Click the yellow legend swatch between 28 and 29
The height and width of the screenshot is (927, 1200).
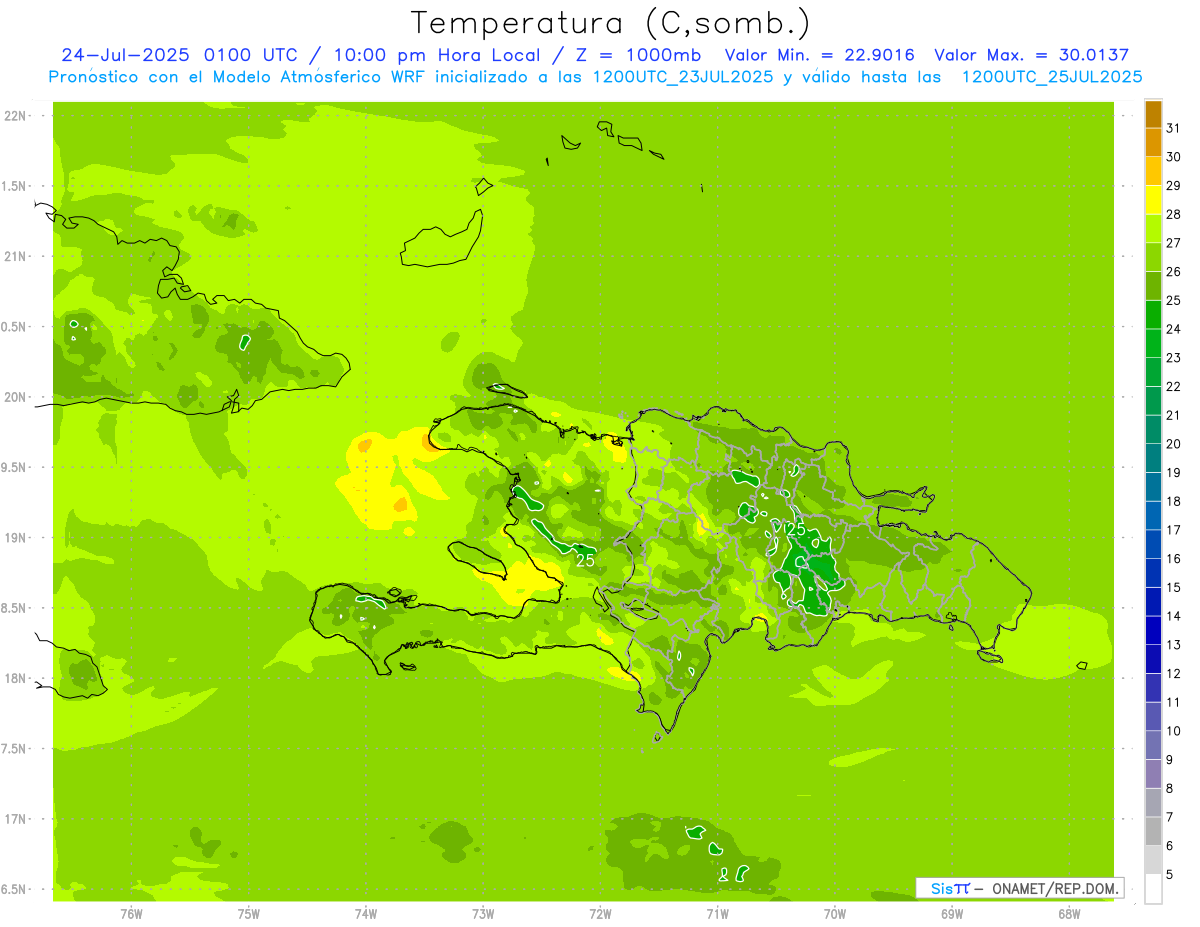[1153, 200]
